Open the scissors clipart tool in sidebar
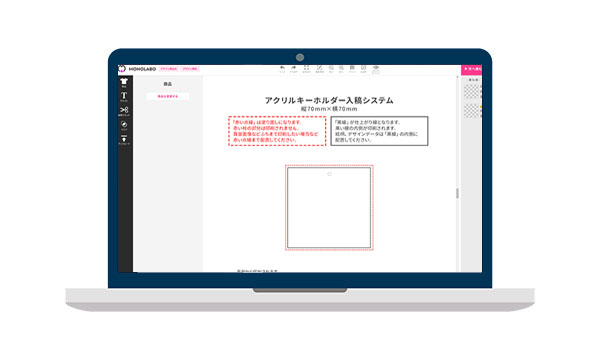The height and width of the screenshot is (360, 600). click(x=124, y=111)
